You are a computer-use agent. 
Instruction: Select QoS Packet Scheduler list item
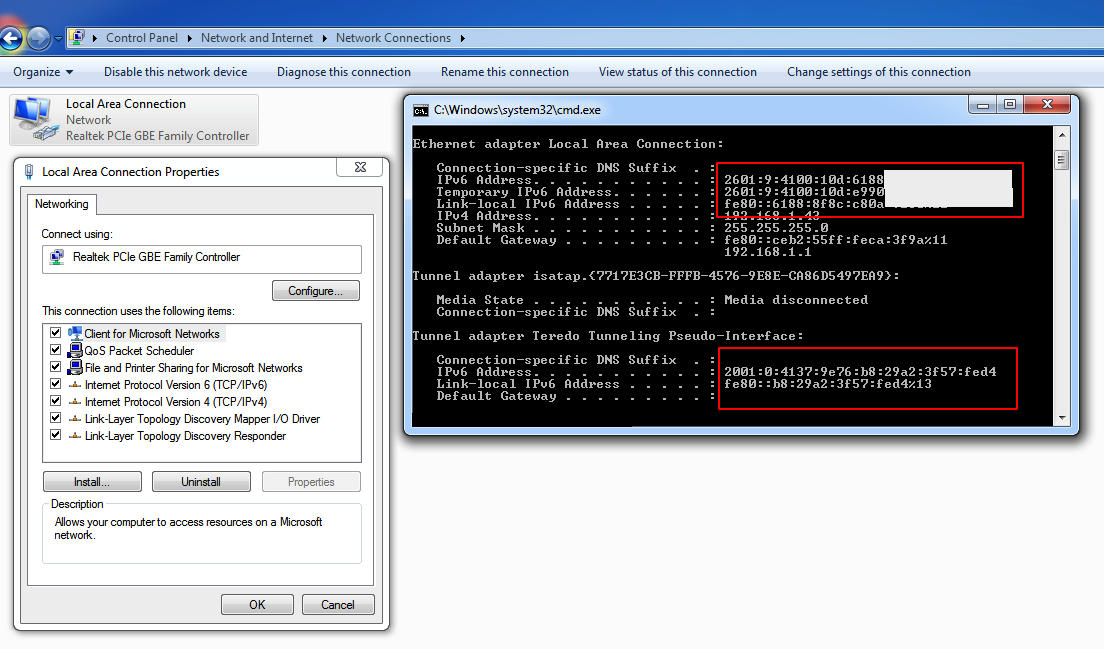pos(139,351)
